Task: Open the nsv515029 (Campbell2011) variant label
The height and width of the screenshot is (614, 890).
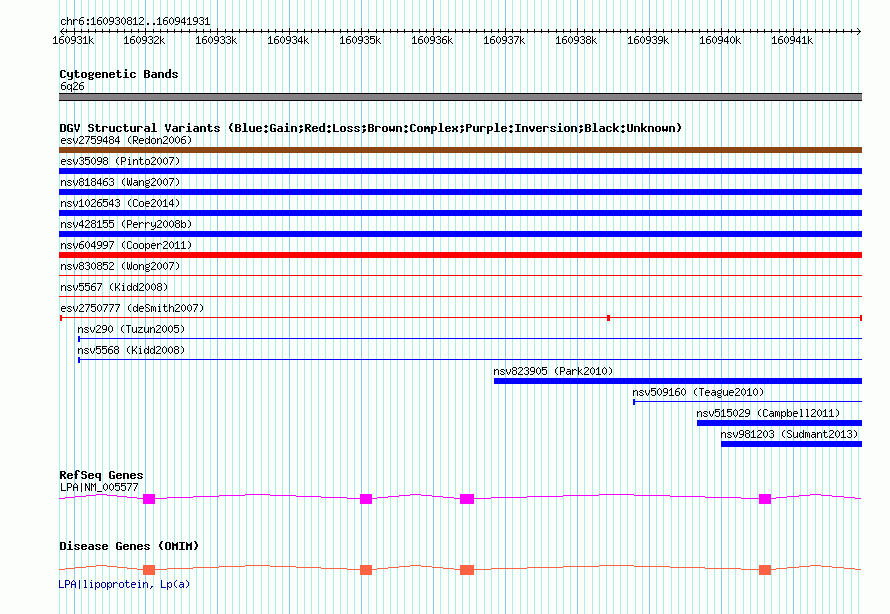Action: pos(768,413)
